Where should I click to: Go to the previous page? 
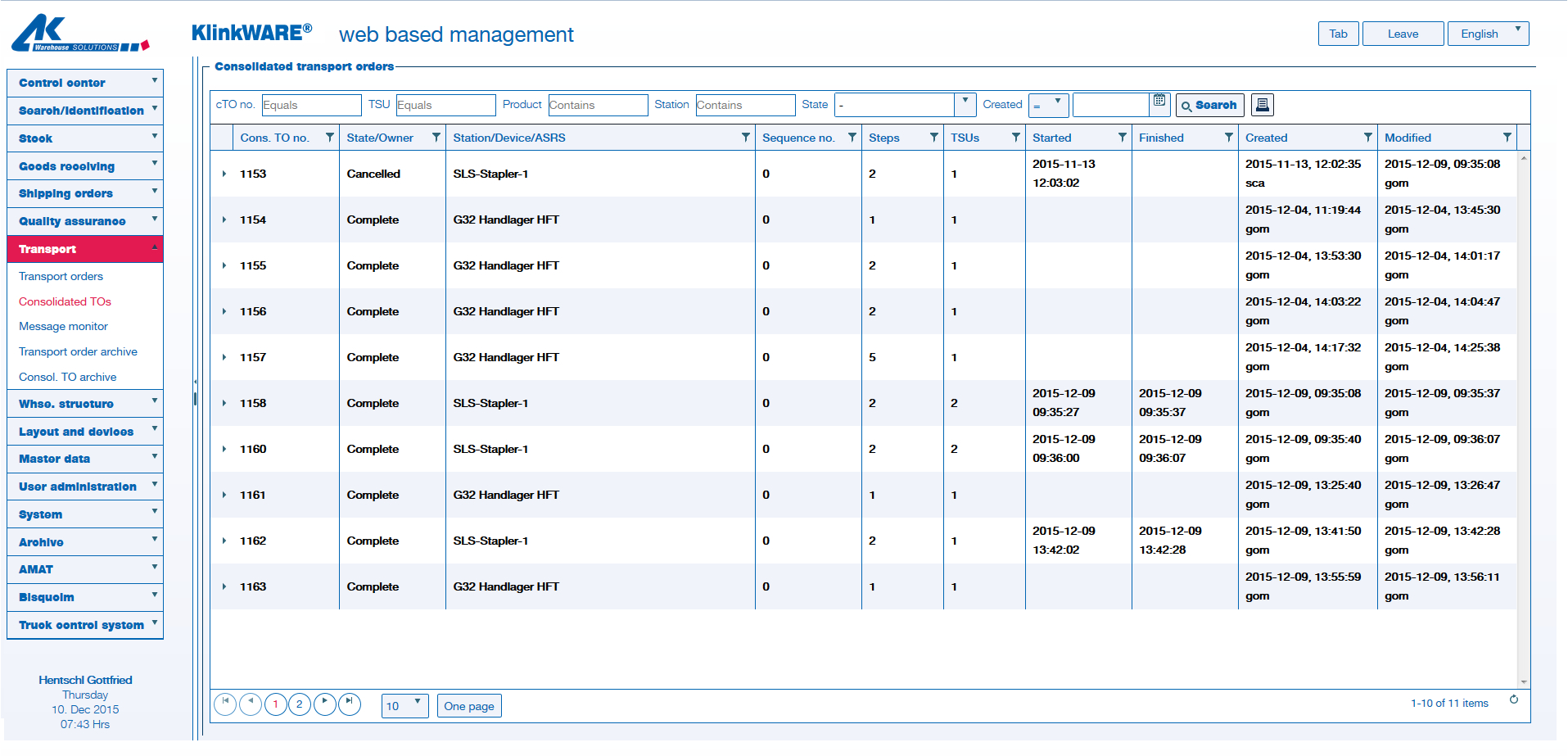[x=251, y=704]
